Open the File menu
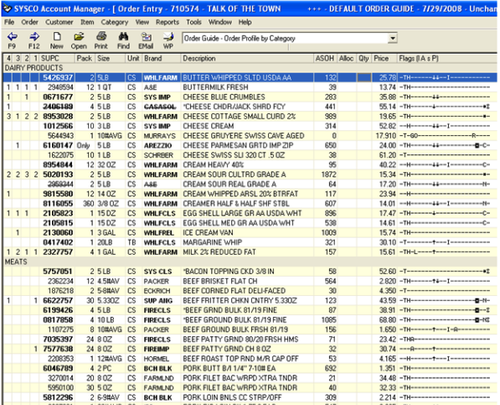This screenshot has height=405, width=500. (9, 22)
